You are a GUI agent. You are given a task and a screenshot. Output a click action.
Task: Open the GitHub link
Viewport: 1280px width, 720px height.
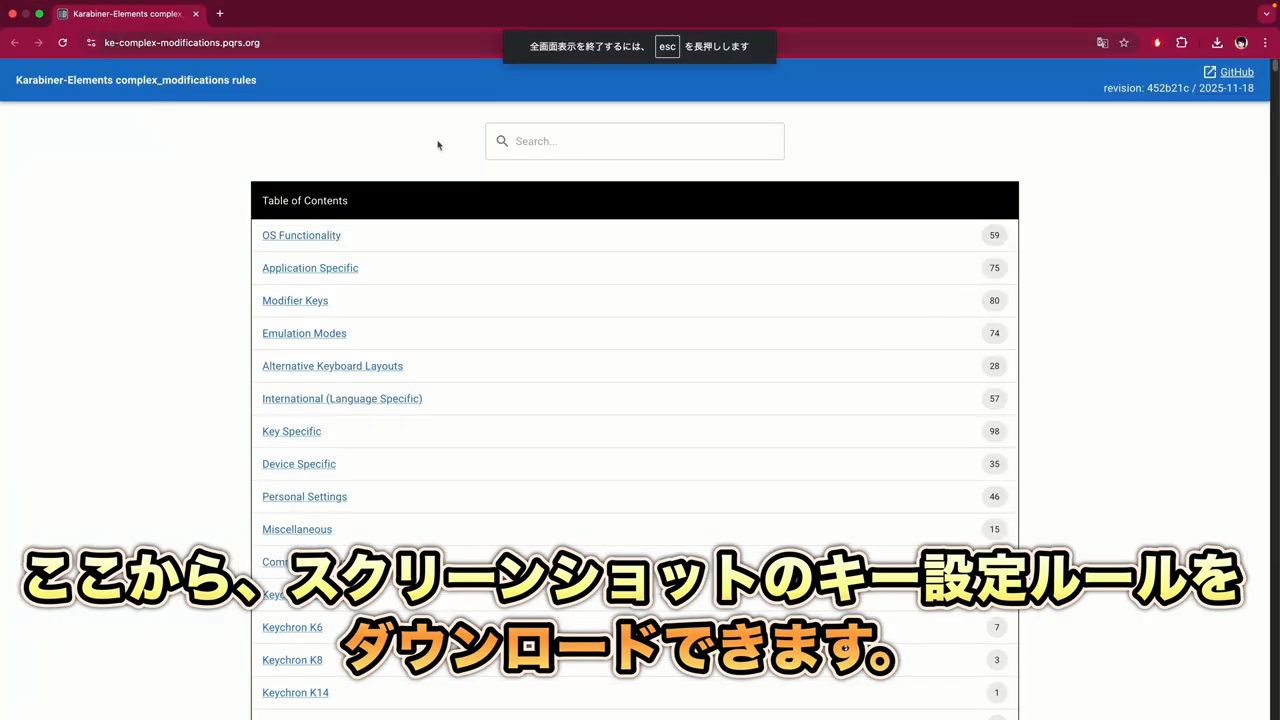click(x=1236, y=72)
